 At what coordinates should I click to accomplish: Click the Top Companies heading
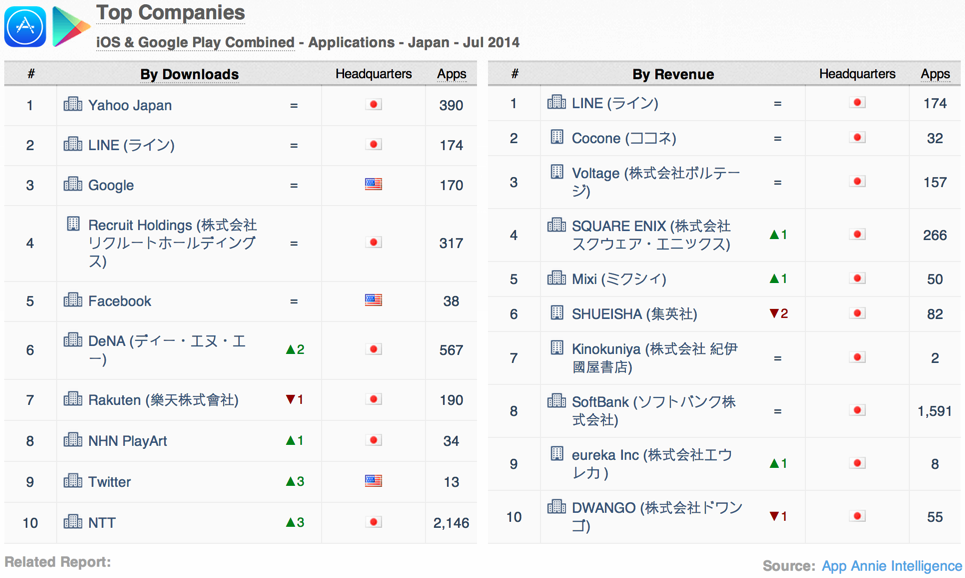(x=170, y=12)
